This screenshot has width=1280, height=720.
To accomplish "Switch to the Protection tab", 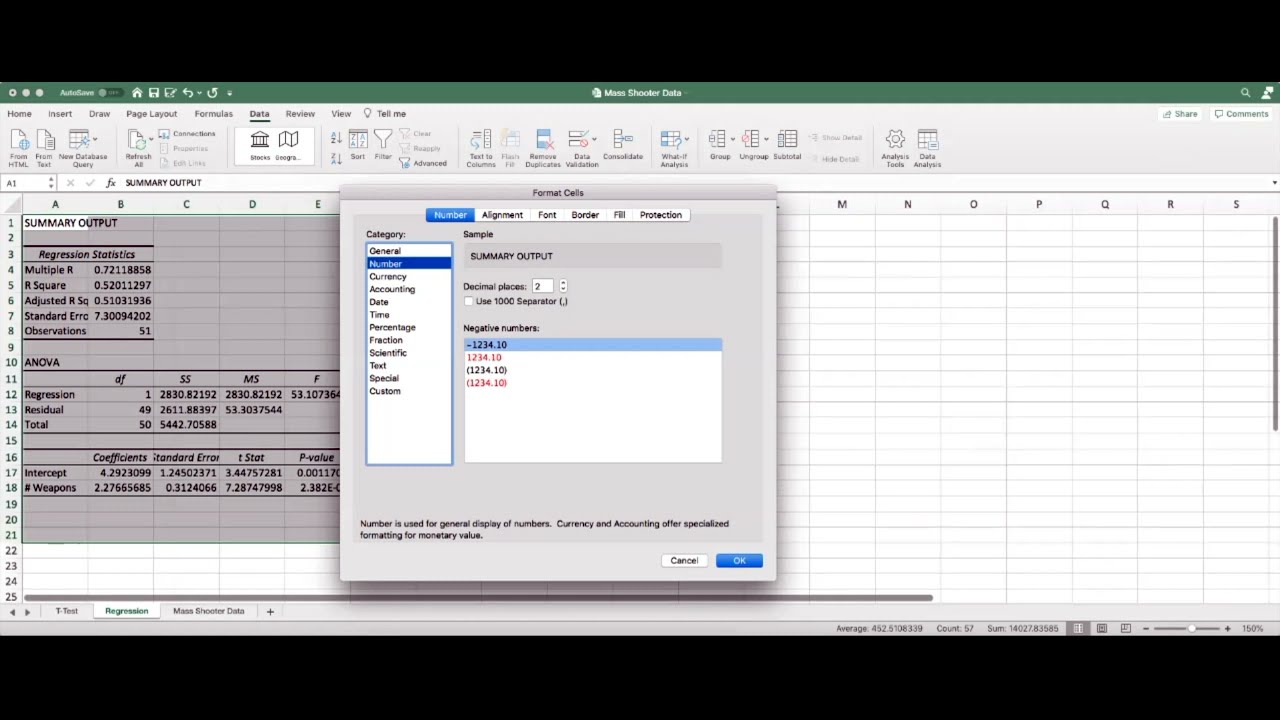I will click(661, 215).
